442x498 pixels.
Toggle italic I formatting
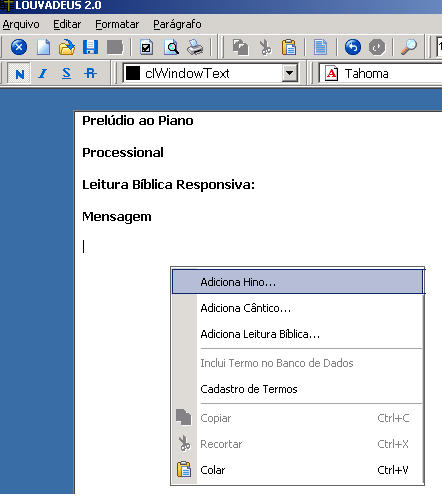pos(43,73)
